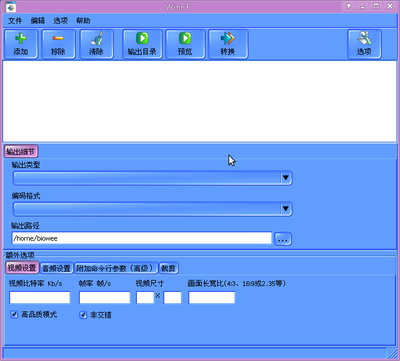Click the 预览 (Preview) play icon

[185, 38]
